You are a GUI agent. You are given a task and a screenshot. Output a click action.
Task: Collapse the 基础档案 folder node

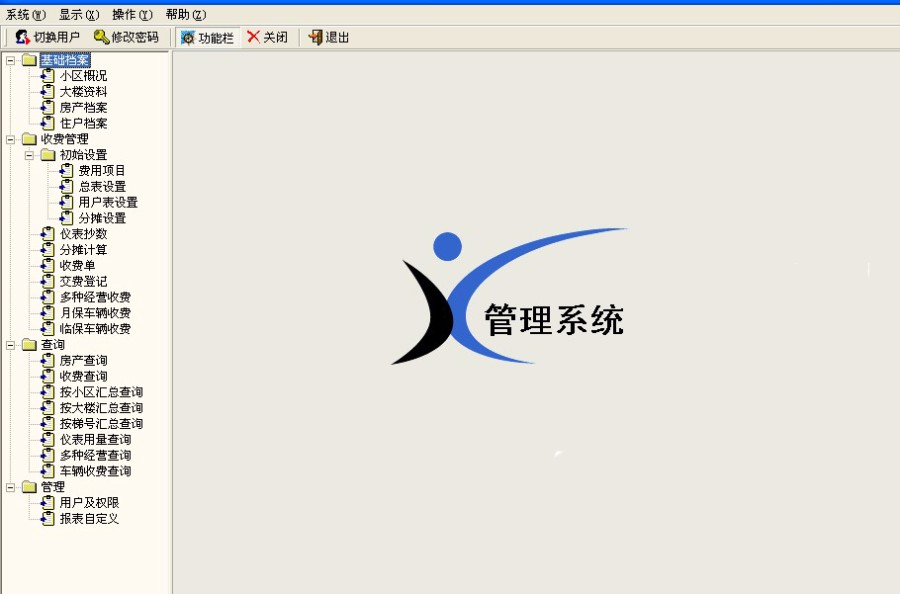[12, 59]
